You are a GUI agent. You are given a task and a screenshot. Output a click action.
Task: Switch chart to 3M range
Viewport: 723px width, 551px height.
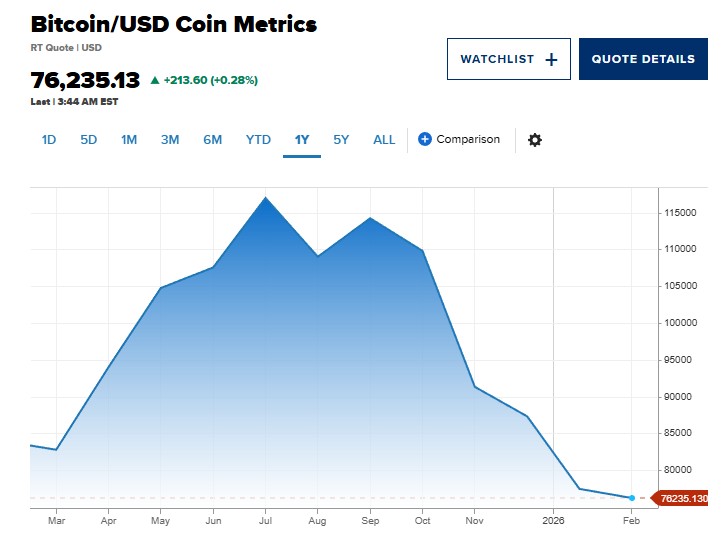point(170,140)
